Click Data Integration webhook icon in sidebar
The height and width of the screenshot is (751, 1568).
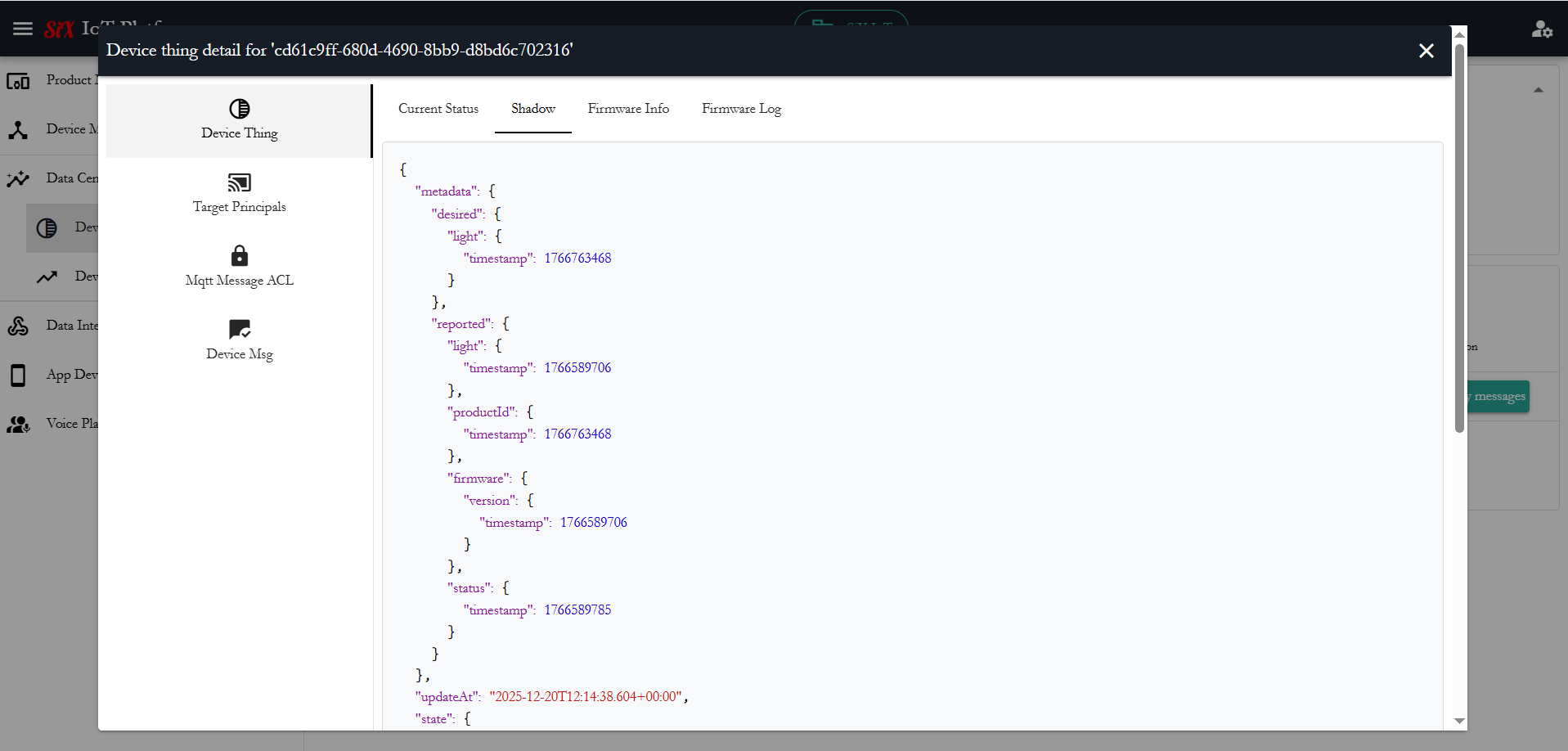pyautogui.click(x=18, y=326)
